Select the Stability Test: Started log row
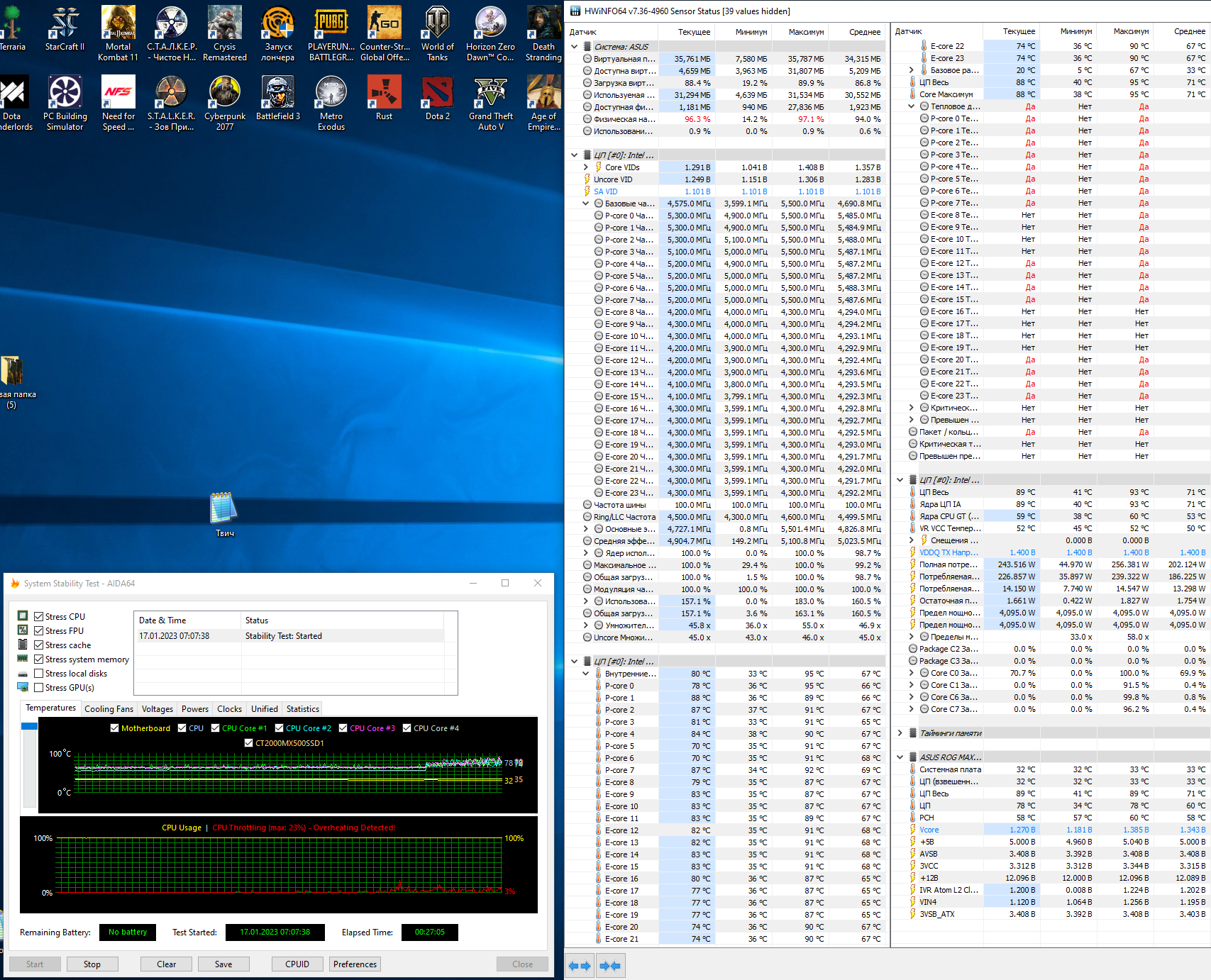The width and height of the screenshot is (1211, 980). pyautogui.click(x=289, y=636)
